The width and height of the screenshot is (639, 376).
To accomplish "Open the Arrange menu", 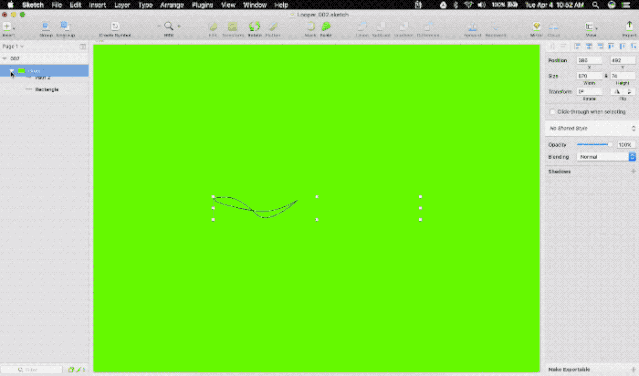I will click(172, 5).
